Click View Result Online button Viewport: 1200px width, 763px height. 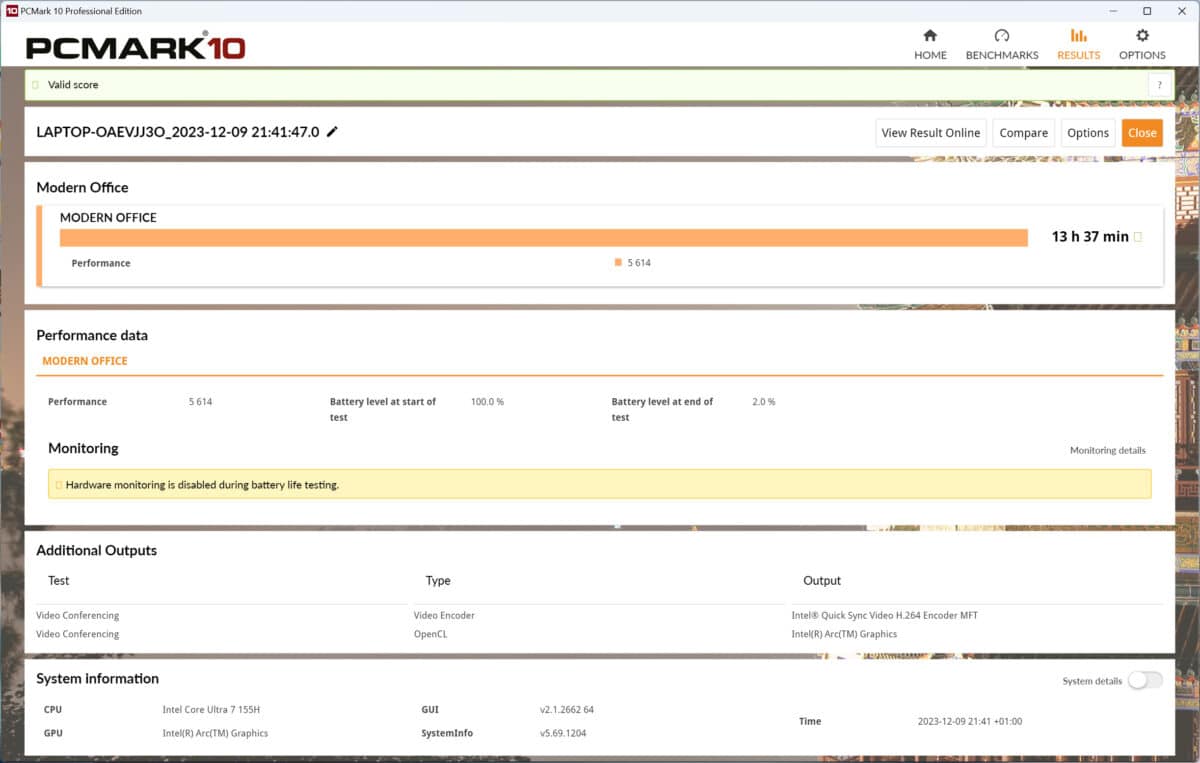click(x=930, y=132)
